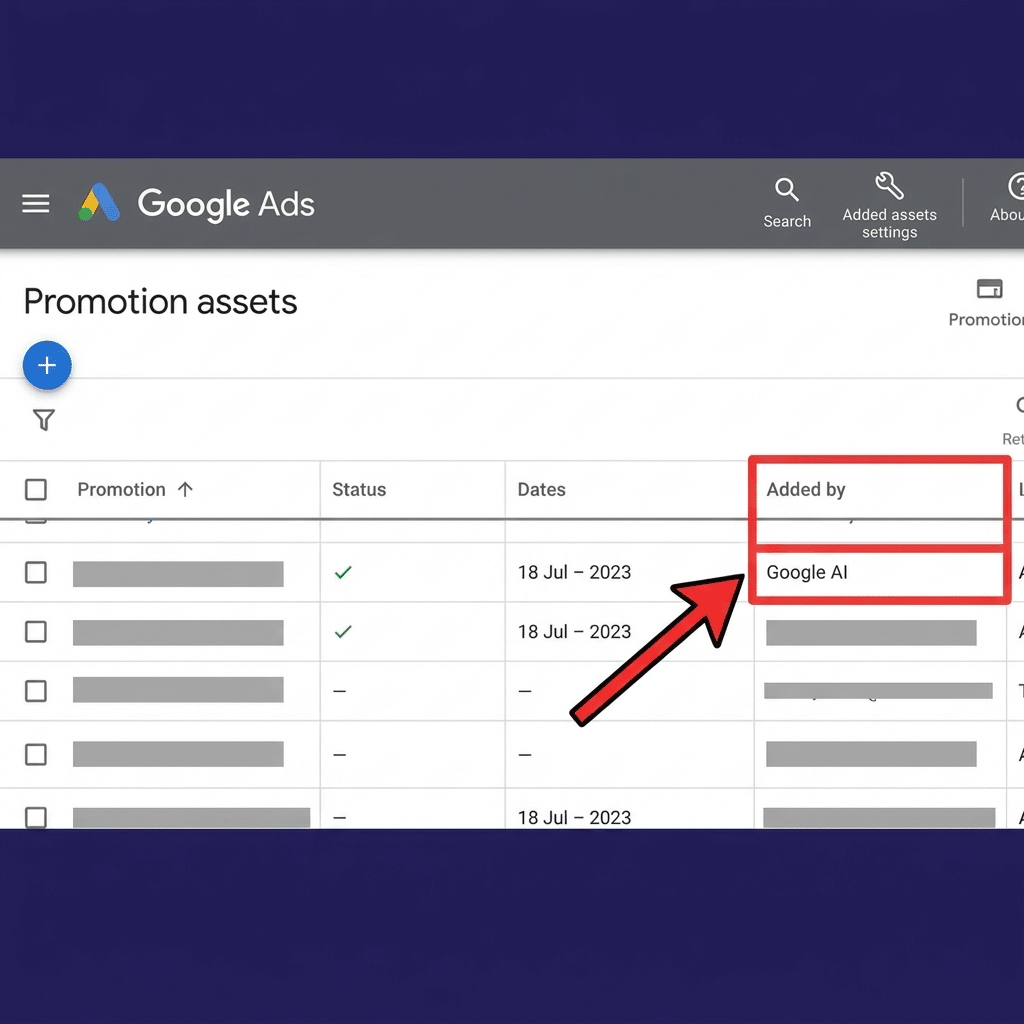Click the blue plus add button
The height and width of the screenshot is (1024, 1024).
47,365
